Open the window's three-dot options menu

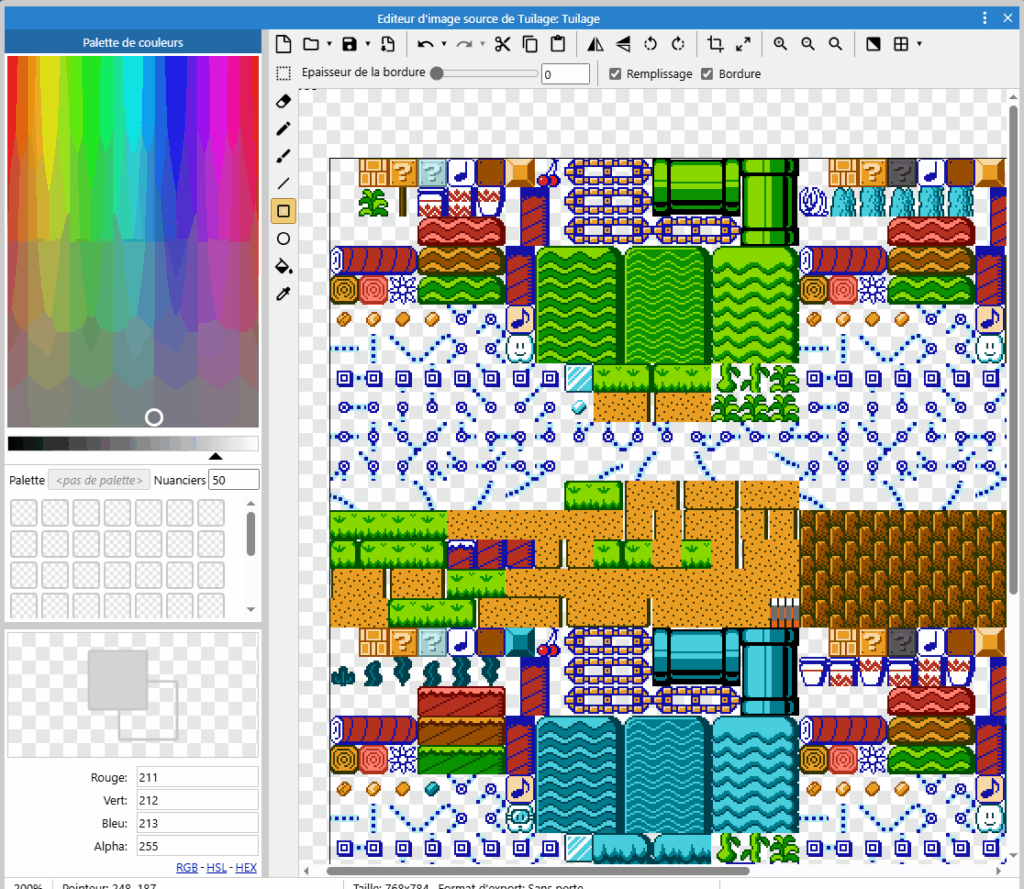click(x=985, y=18)
